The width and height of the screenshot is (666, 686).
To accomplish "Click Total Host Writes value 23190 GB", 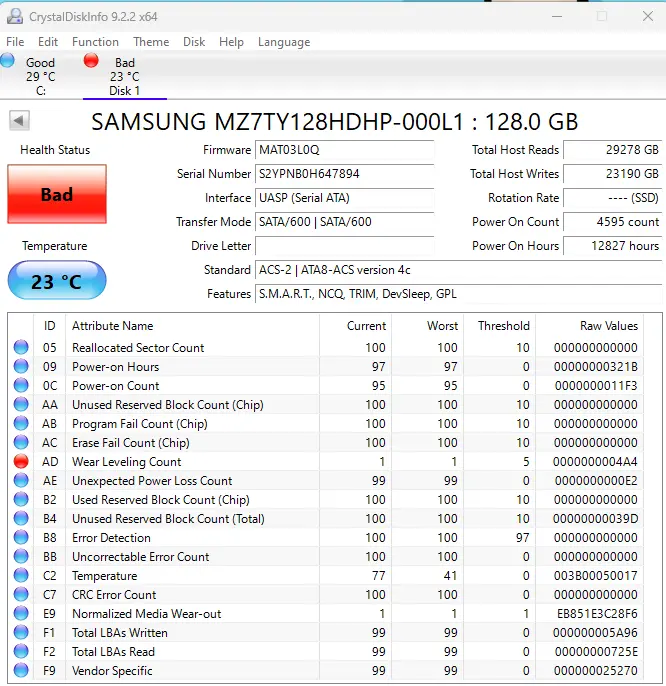I will (x=613, y=174).
